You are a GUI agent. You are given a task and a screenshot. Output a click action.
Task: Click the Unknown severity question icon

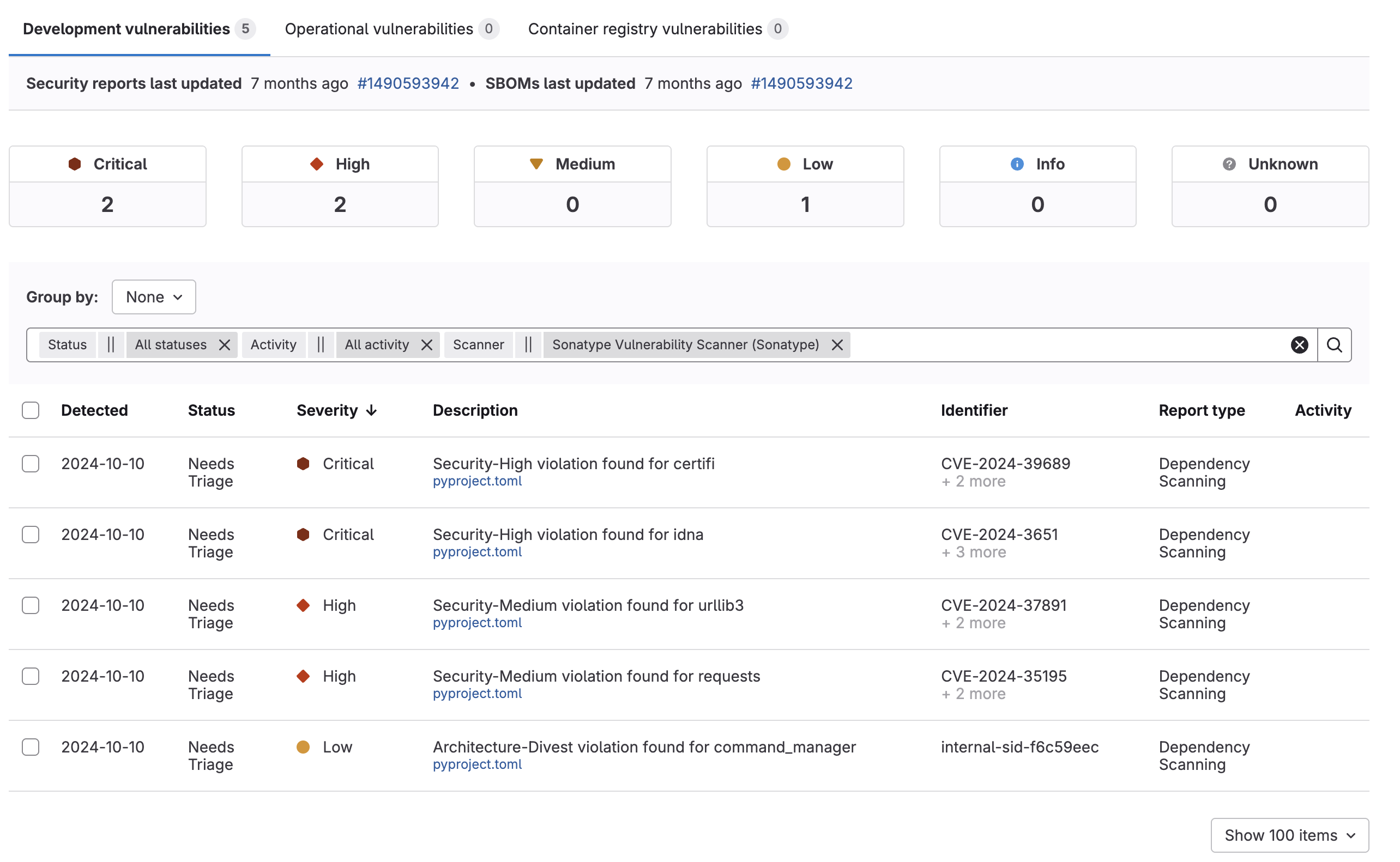point(1229,164)
